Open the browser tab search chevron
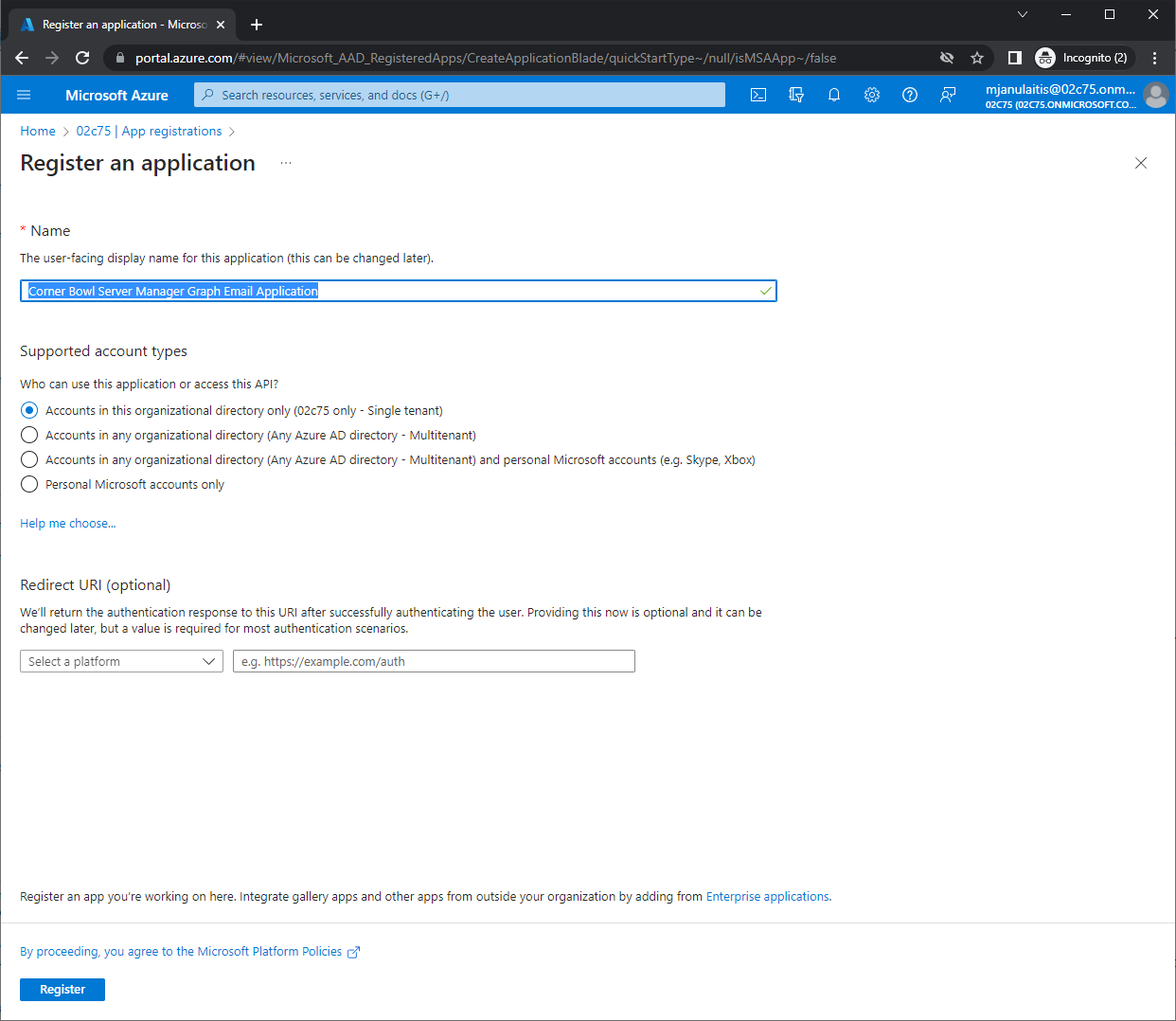The height and width of the screenshot is (1021, 1176). point(1022,14)
